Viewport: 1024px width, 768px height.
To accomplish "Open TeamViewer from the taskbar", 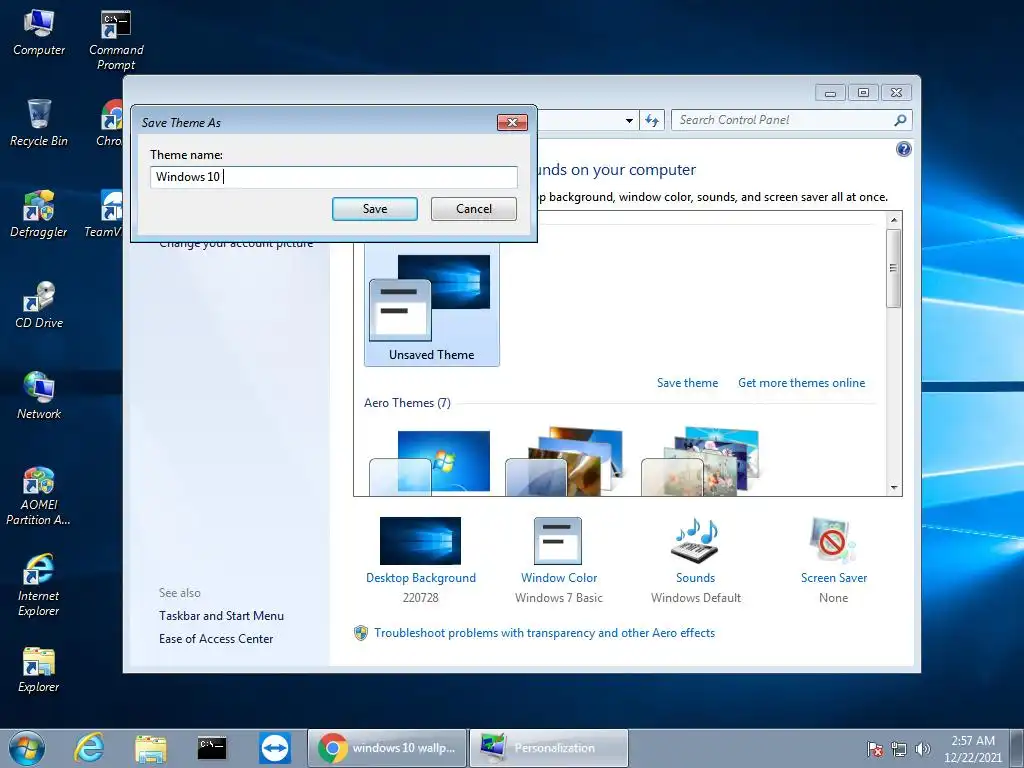I will 275,748.
